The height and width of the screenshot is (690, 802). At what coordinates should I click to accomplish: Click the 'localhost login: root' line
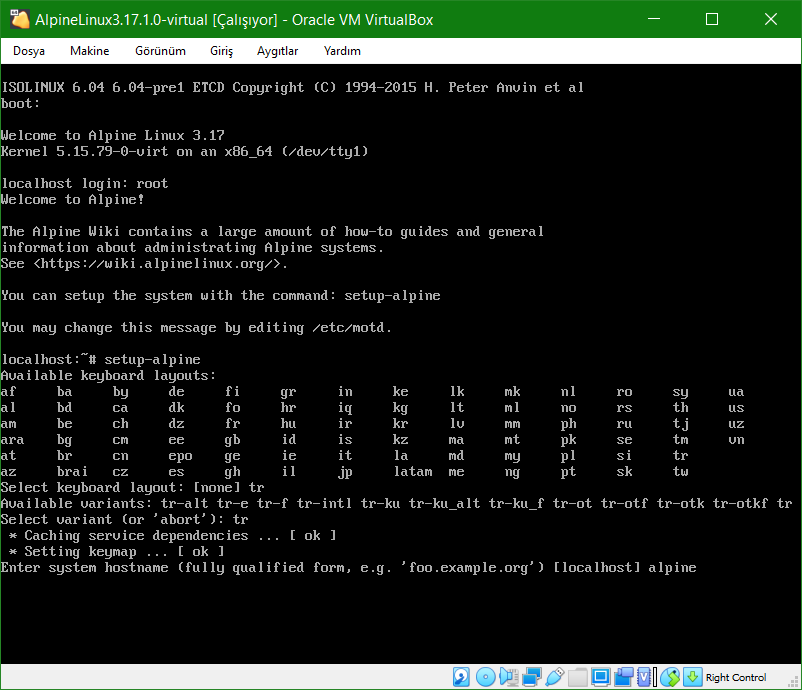pyautogui.click(x=84, y=184)
